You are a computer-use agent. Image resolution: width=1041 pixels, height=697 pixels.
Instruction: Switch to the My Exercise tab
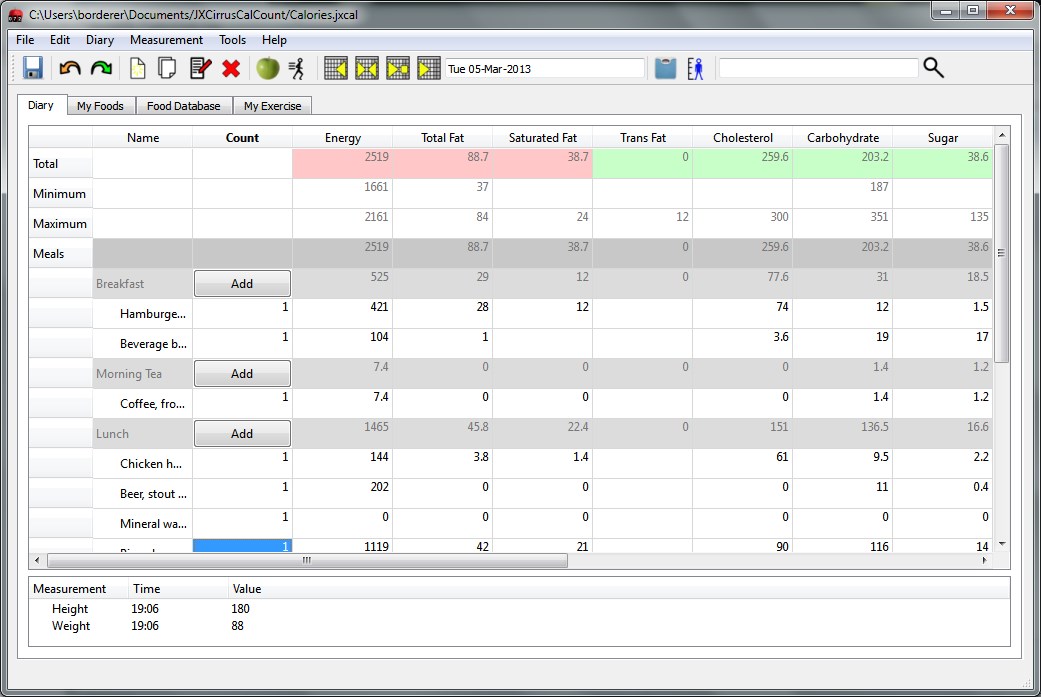coord(272,106)
